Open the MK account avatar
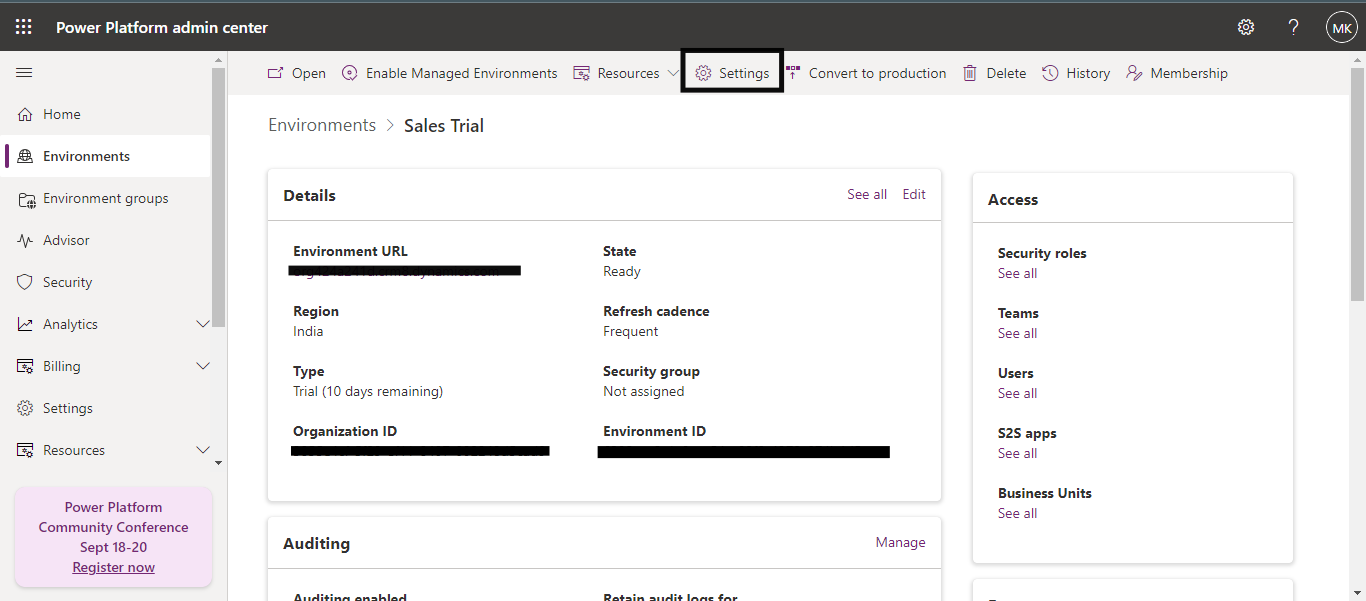The width and height of the screenshot is (1366, 601). point(1340,27)
